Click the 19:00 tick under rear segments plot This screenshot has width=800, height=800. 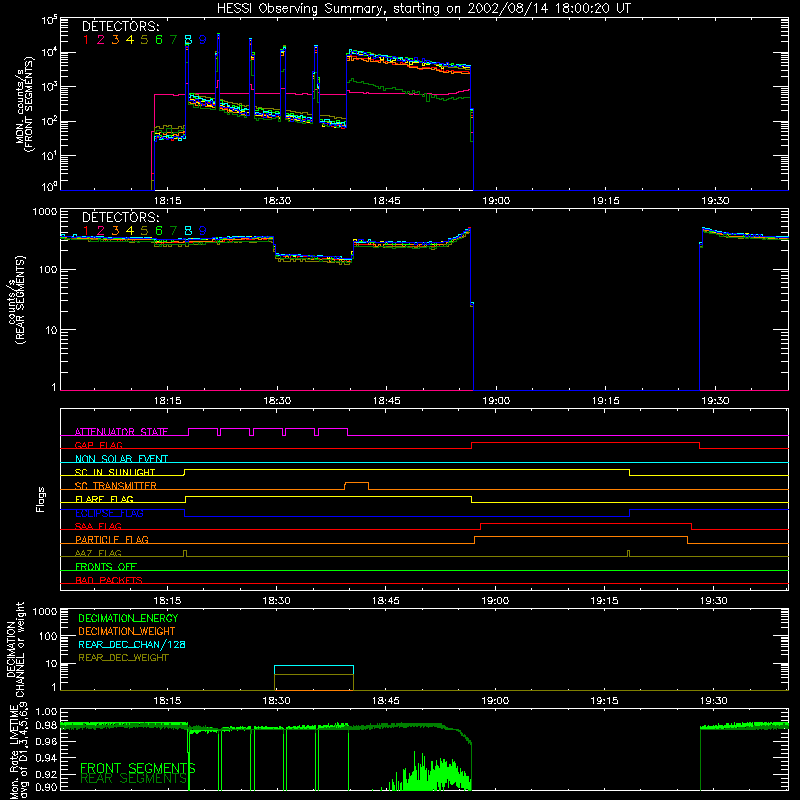(x=496, y=401)
